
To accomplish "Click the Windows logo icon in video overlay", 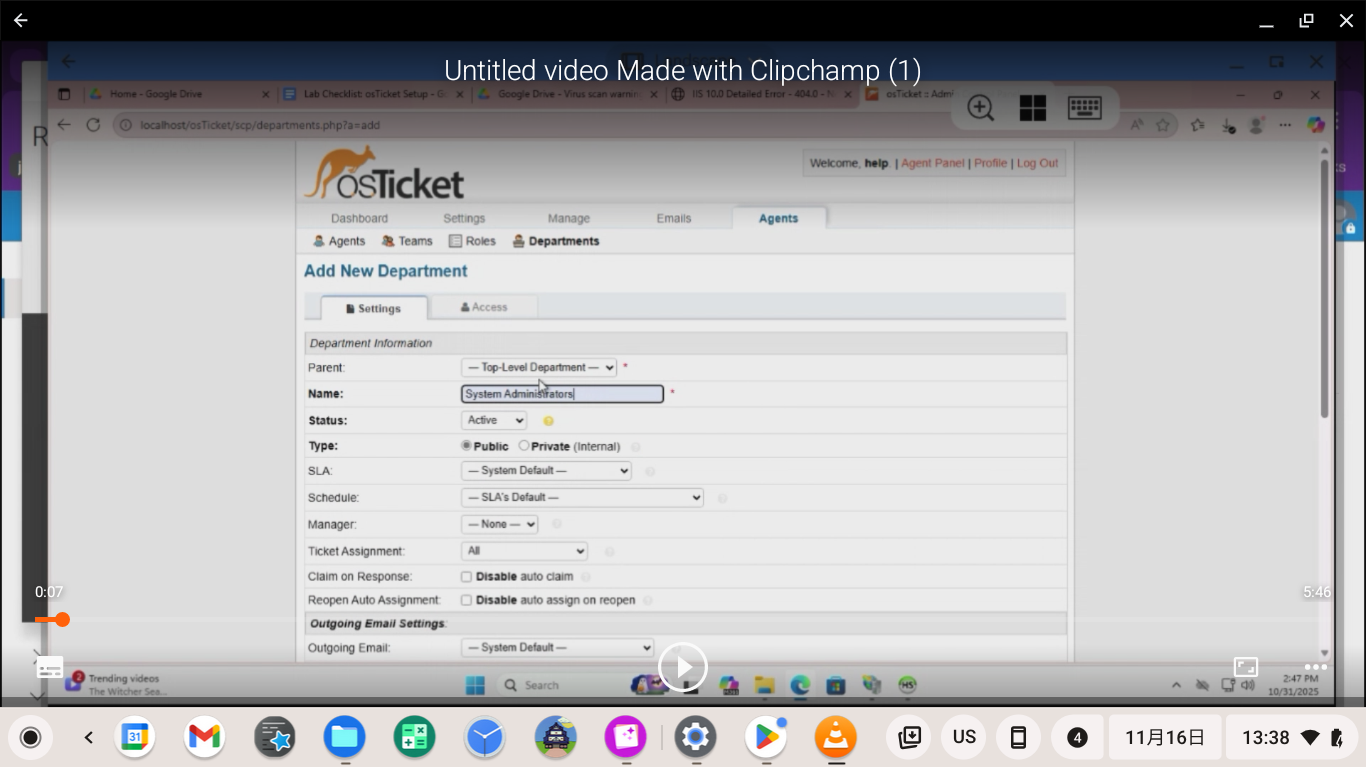I will (1033, 108).
